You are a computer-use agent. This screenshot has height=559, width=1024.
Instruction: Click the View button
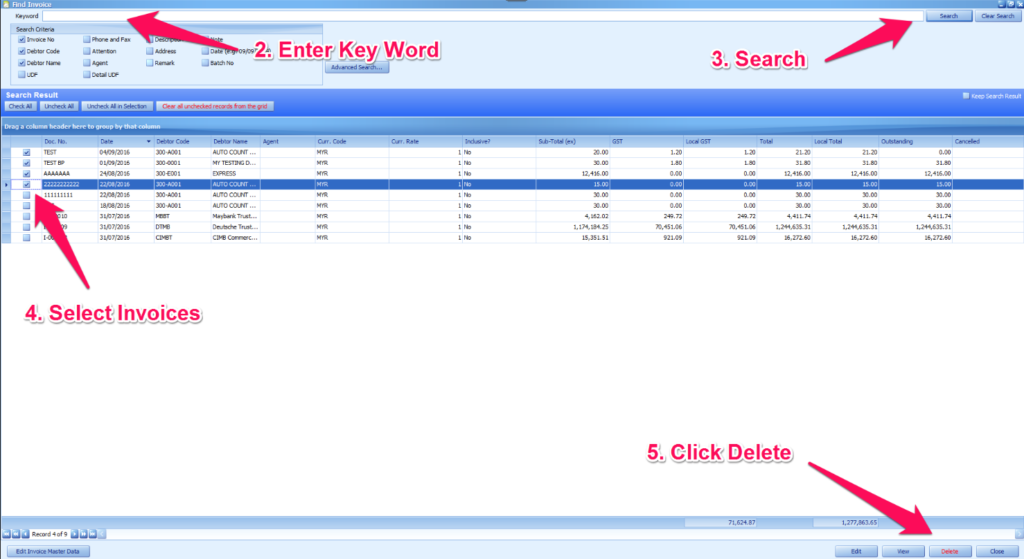pos(903,551)
